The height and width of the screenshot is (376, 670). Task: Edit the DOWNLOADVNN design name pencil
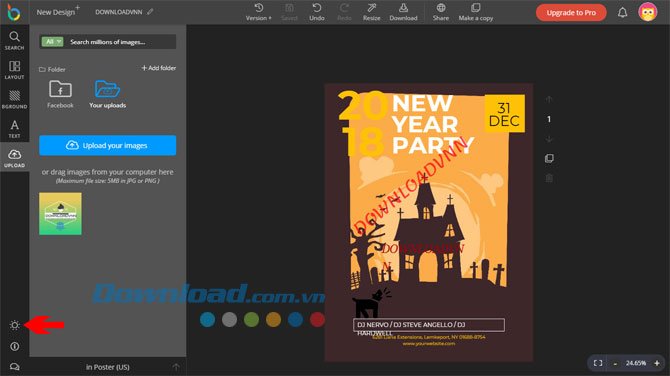click(x=150, y=12)
